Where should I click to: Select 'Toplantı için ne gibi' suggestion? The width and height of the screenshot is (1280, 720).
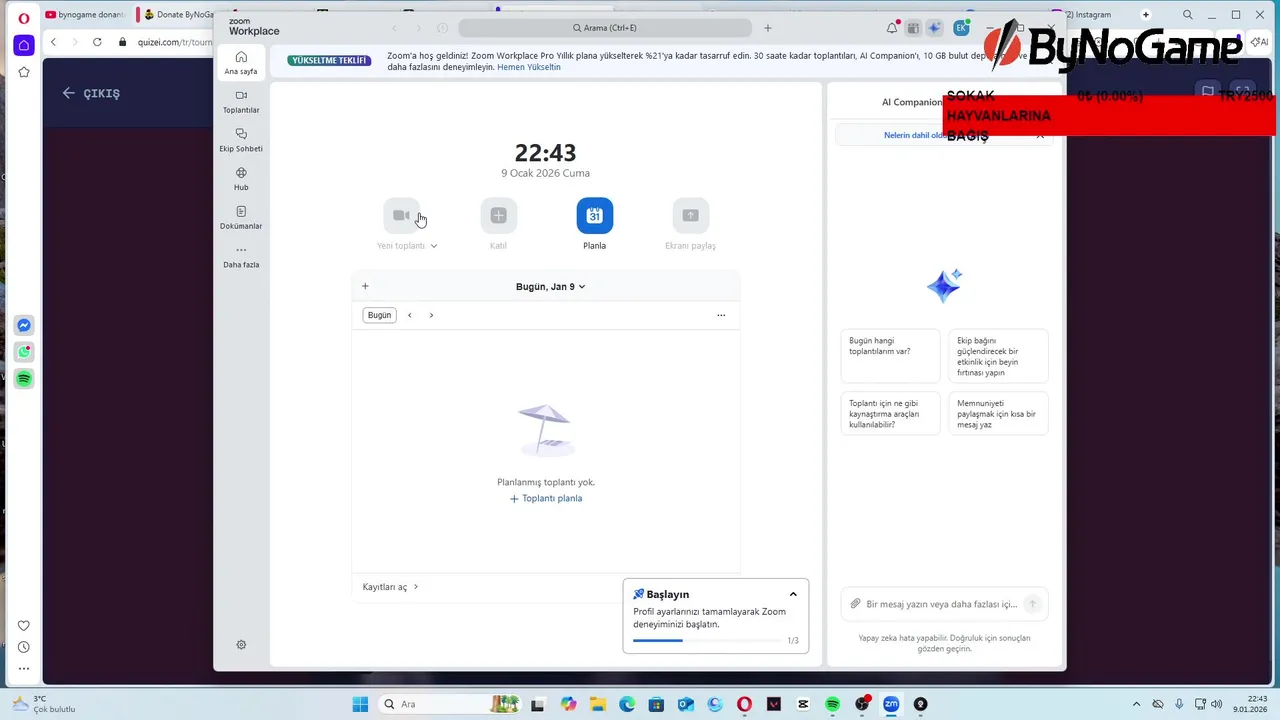[x=890, y=414]
